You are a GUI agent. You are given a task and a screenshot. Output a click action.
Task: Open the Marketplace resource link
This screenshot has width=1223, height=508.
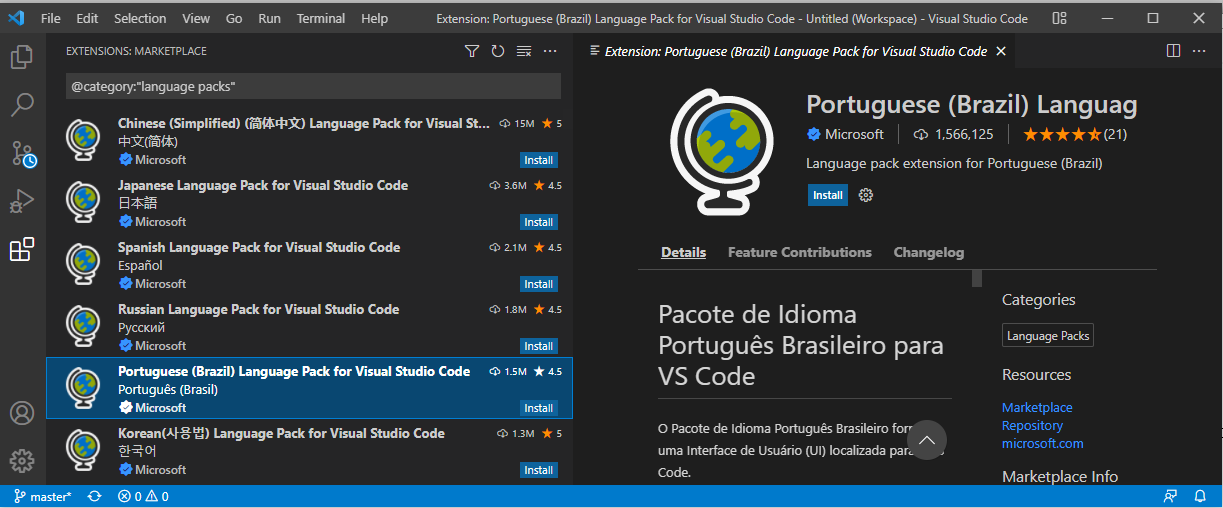click(x=1037, y=407)
